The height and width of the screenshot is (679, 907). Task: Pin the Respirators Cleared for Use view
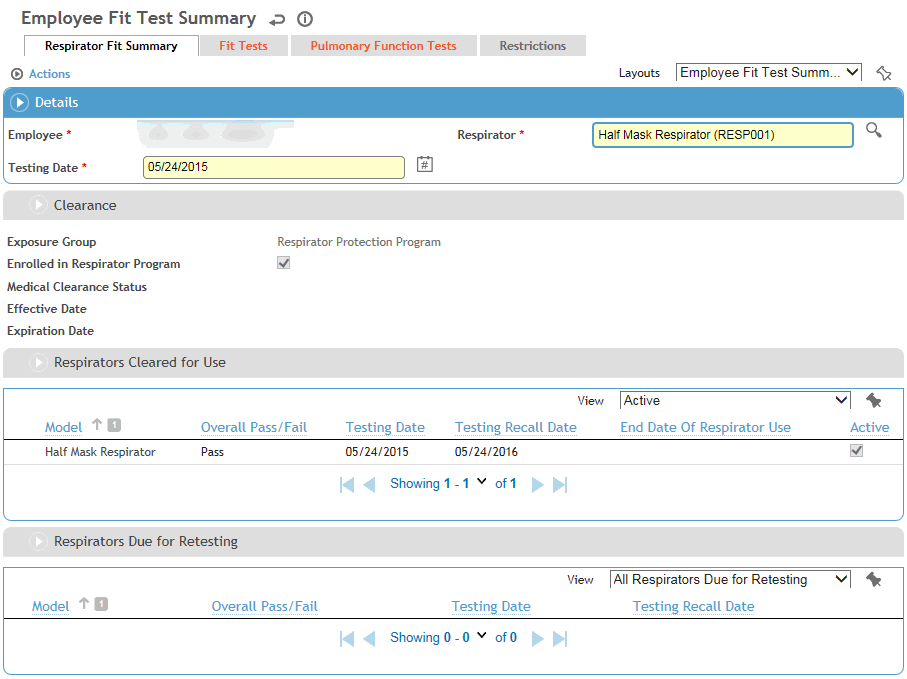click(x=873, y=400)
